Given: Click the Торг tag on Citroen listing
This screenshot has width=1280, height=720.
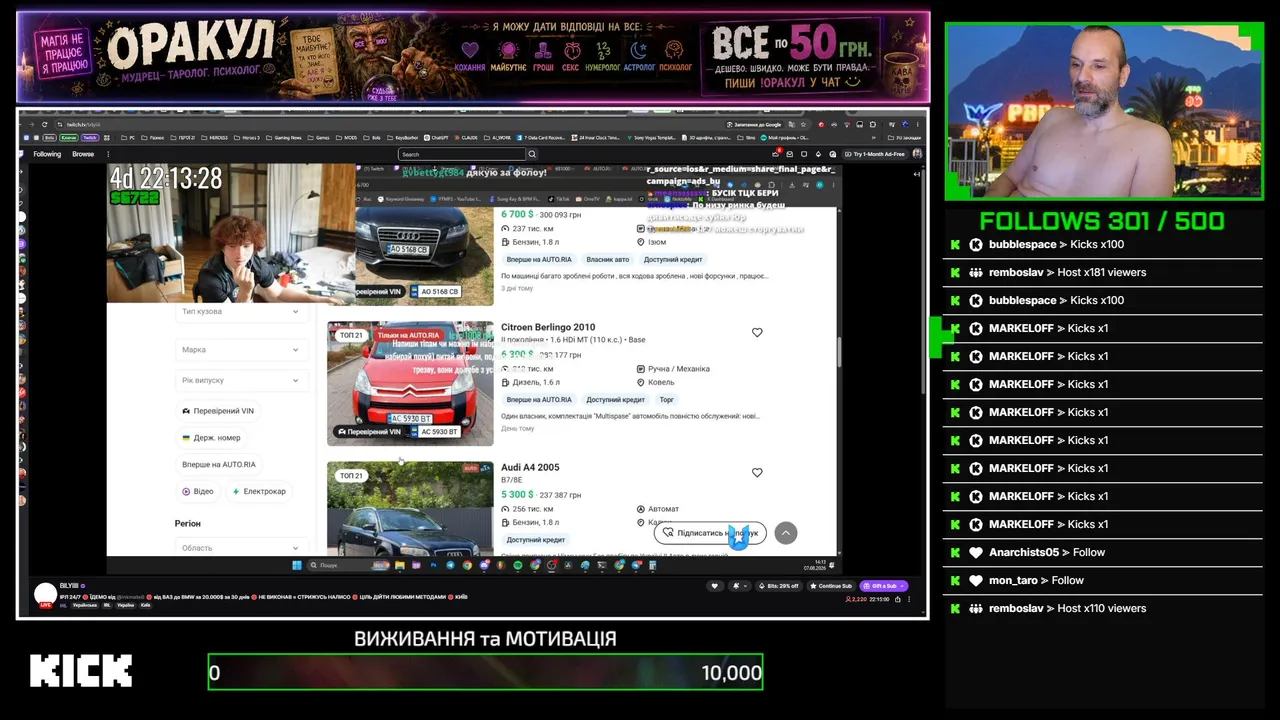Looking at the screenshot, I should tap(667, 400).
